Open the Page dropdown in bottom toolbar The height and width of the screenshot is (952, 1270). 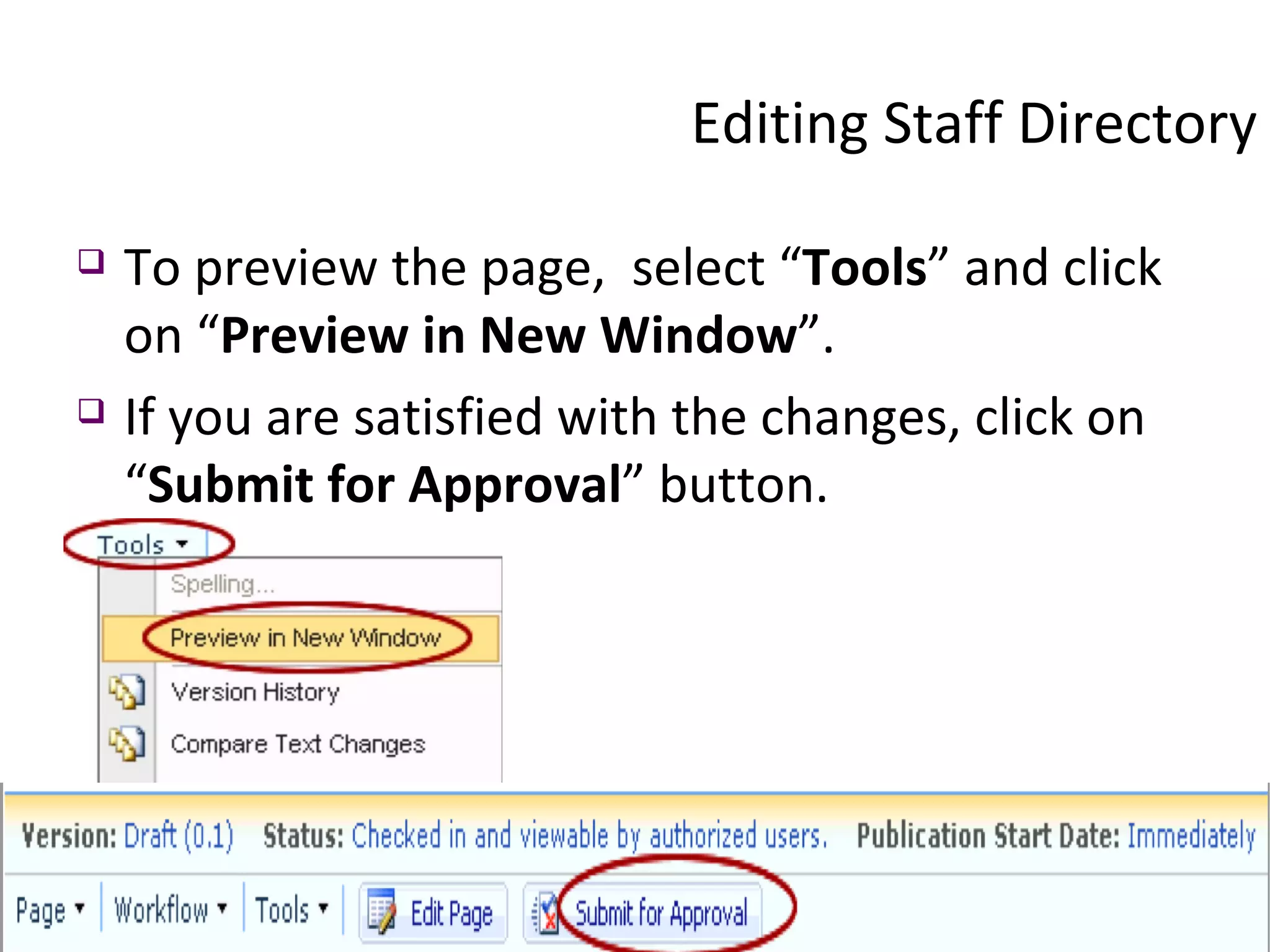tap(50, 910)
